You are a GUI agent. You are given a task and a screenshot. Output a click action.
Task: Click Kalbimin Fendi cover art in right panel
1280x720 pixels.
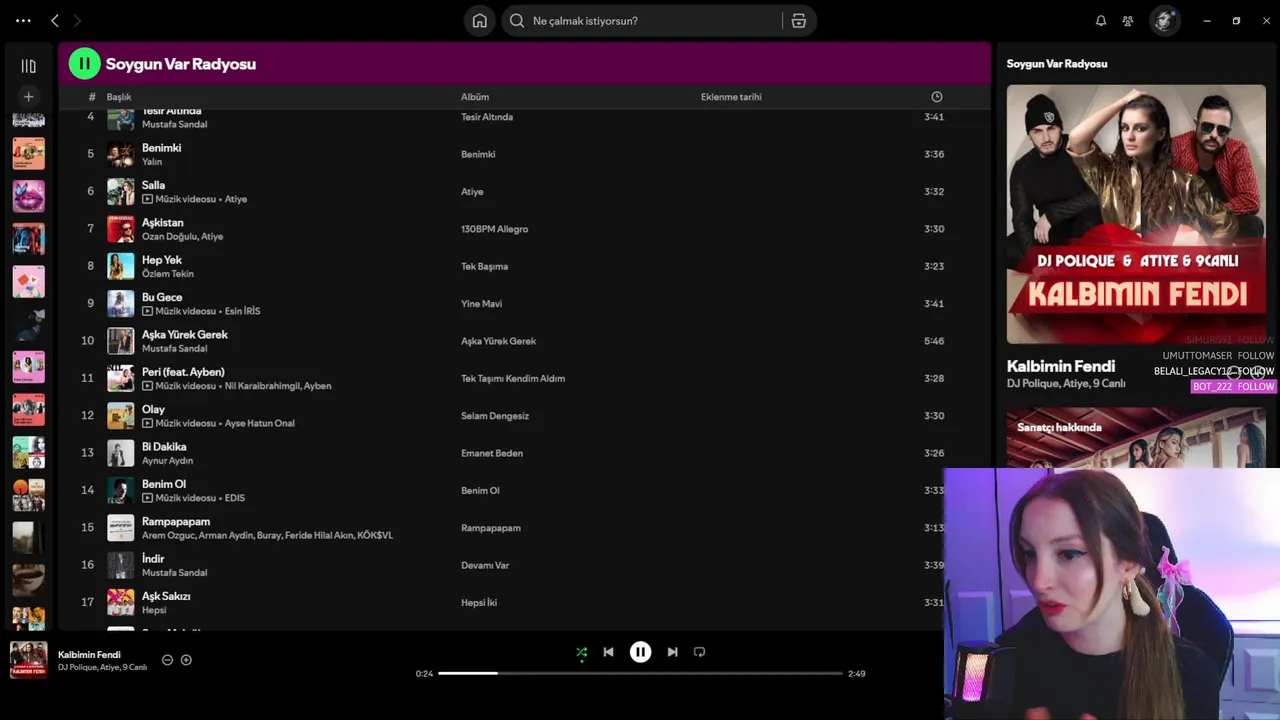(x=1136, y=214)
